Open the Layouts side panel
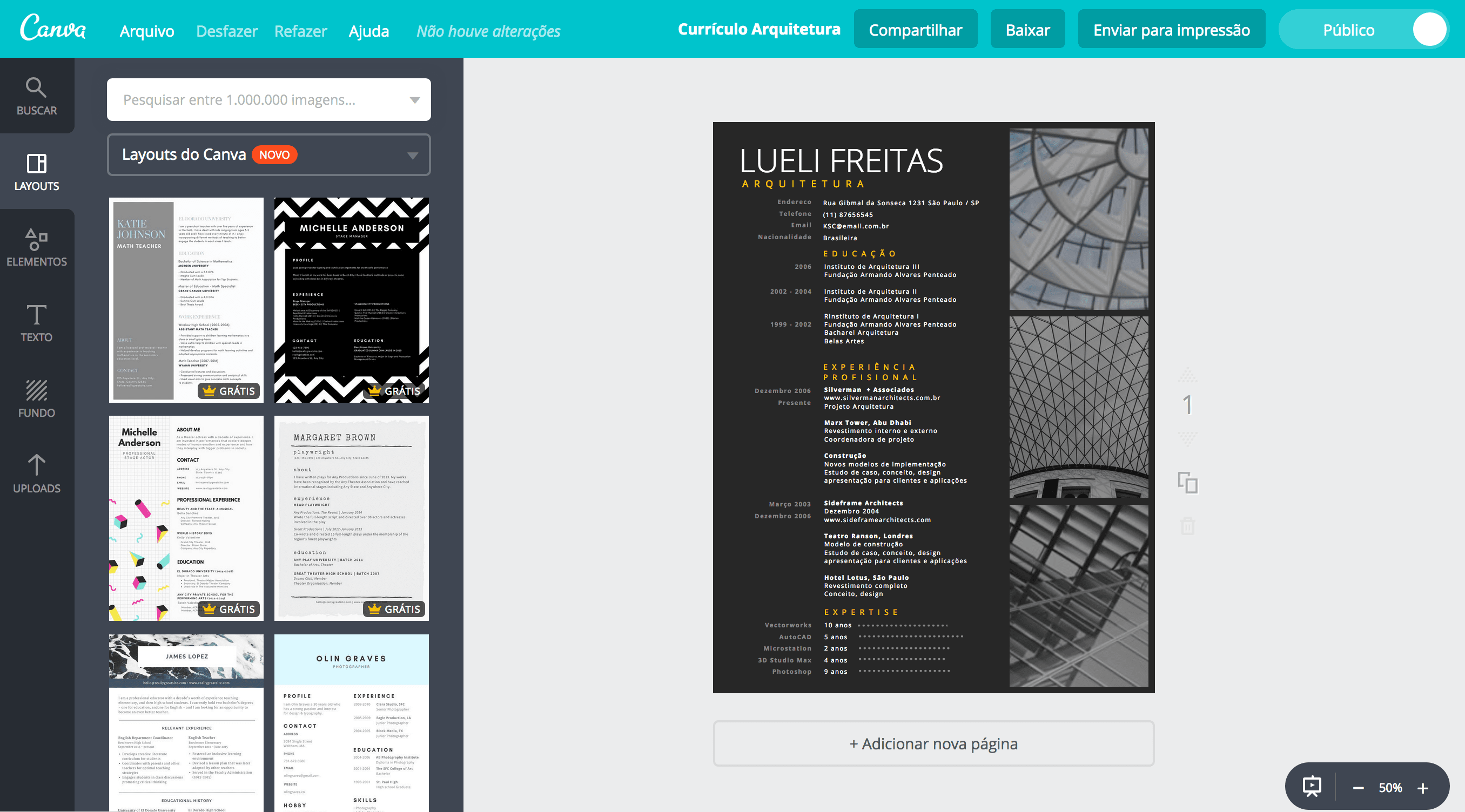Image resolution: width=1465 pixels, height=812 pixels. [36, 172]
